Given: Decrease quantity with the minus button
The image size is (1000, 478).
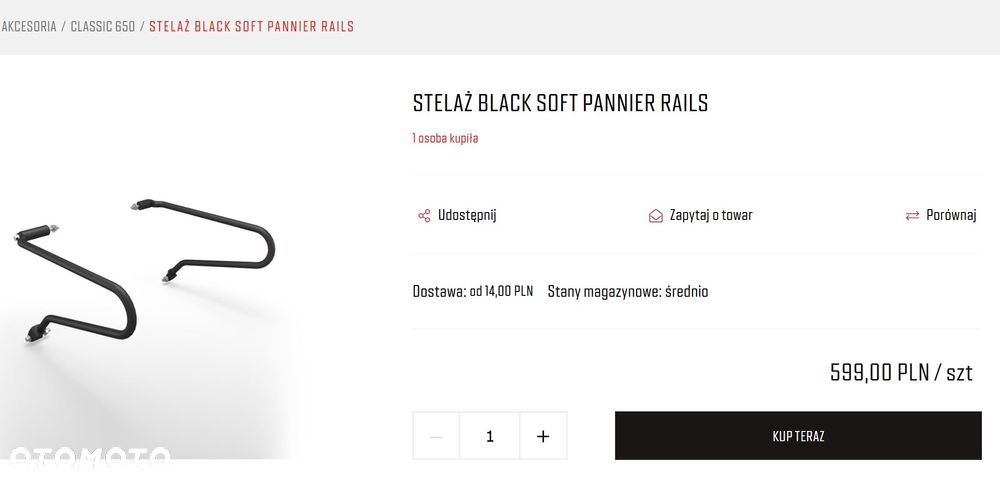Looking at the screenshot, I should [436, 436].
